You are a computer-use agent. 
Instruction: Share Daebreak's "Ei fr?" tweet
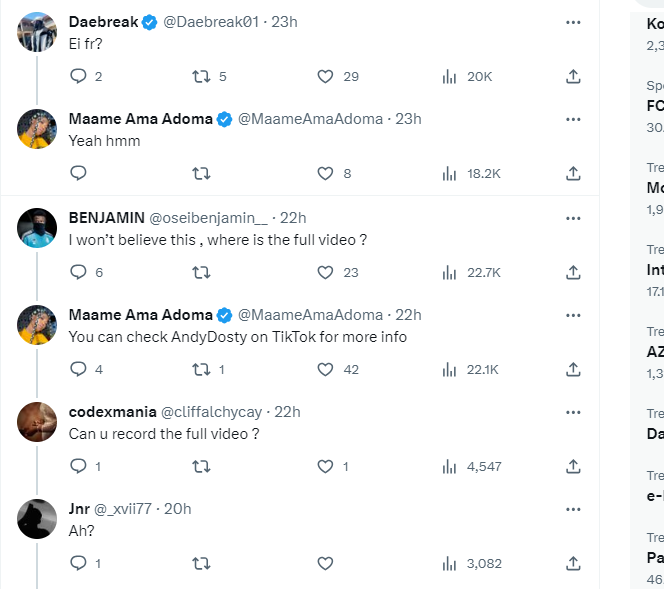point(573,76)
